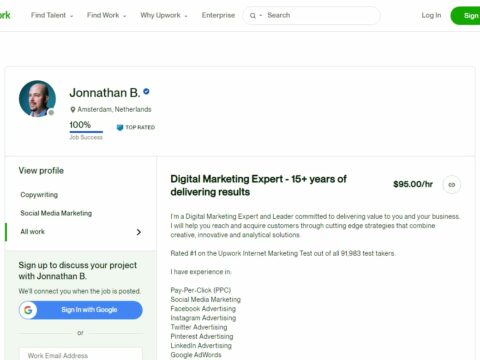Click the location pin icon
The height and width of the screenshot is (360, 480).
pyautogui.click(x=73, y=109)
